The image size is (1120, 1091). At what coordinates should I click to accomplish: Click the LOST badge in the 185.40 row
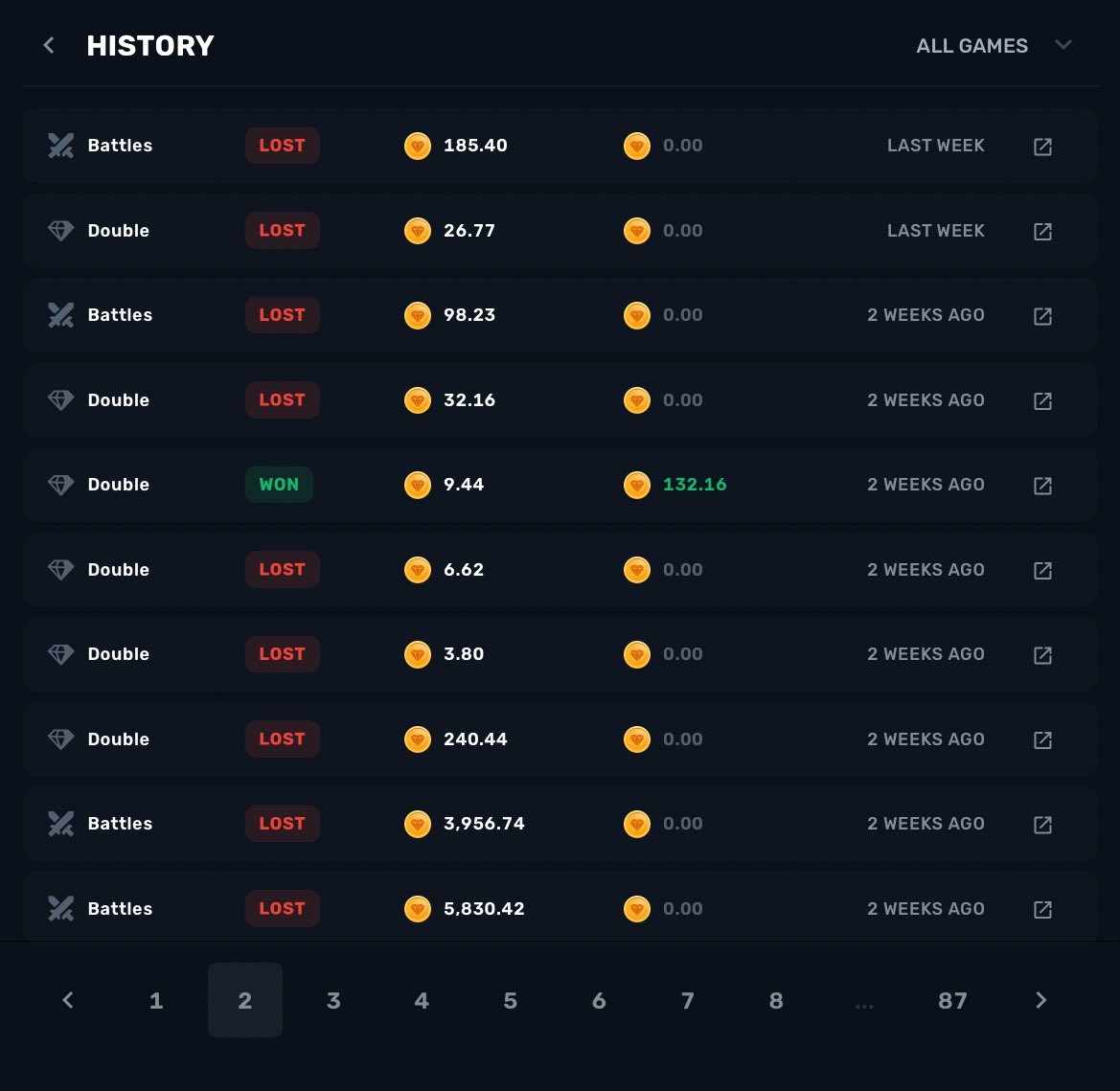[282, 146]
